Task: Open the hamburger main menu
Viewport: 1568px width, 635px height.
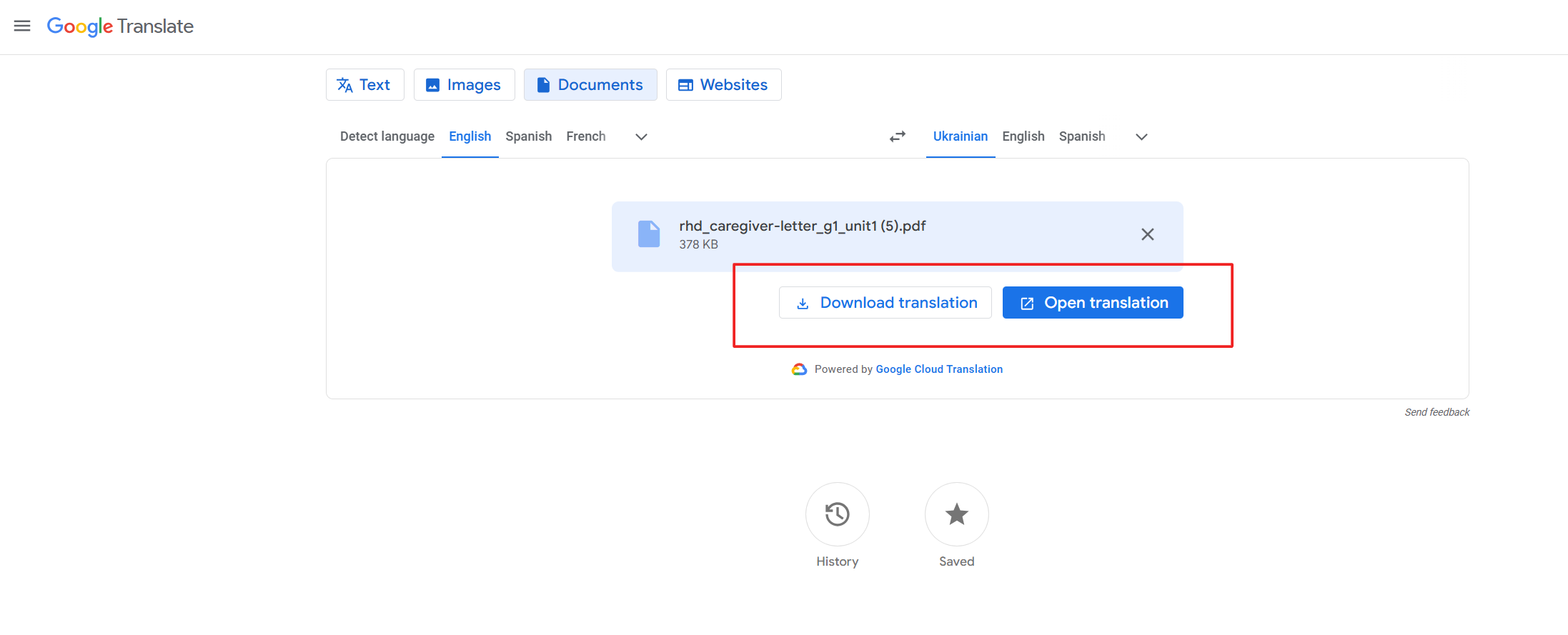Action: [x=22, y=26]
